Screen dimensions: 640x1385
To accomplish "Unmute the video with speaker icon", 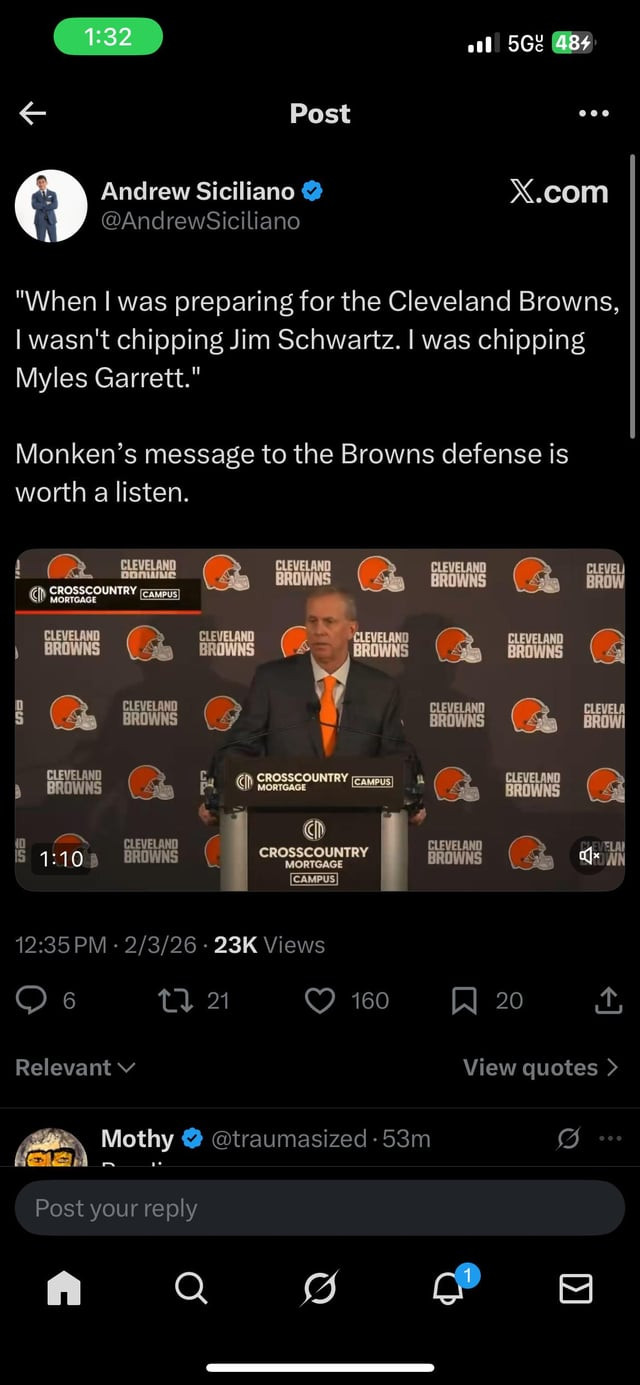I will 590,855.
